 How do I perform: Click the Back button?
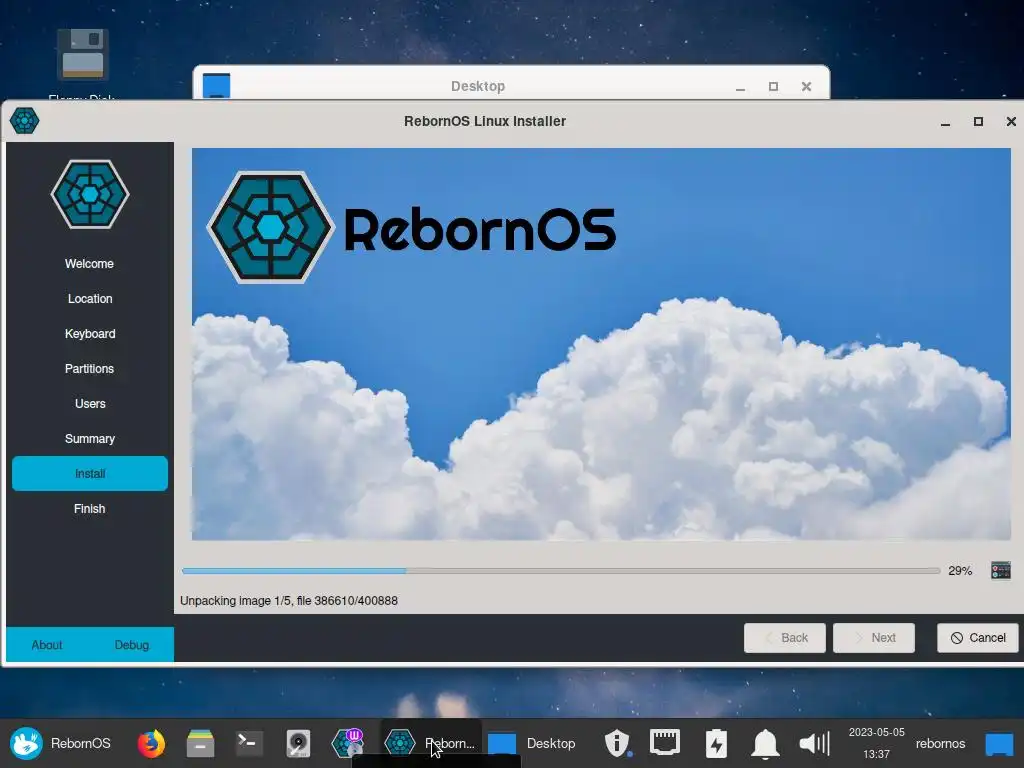pos(785,638)
